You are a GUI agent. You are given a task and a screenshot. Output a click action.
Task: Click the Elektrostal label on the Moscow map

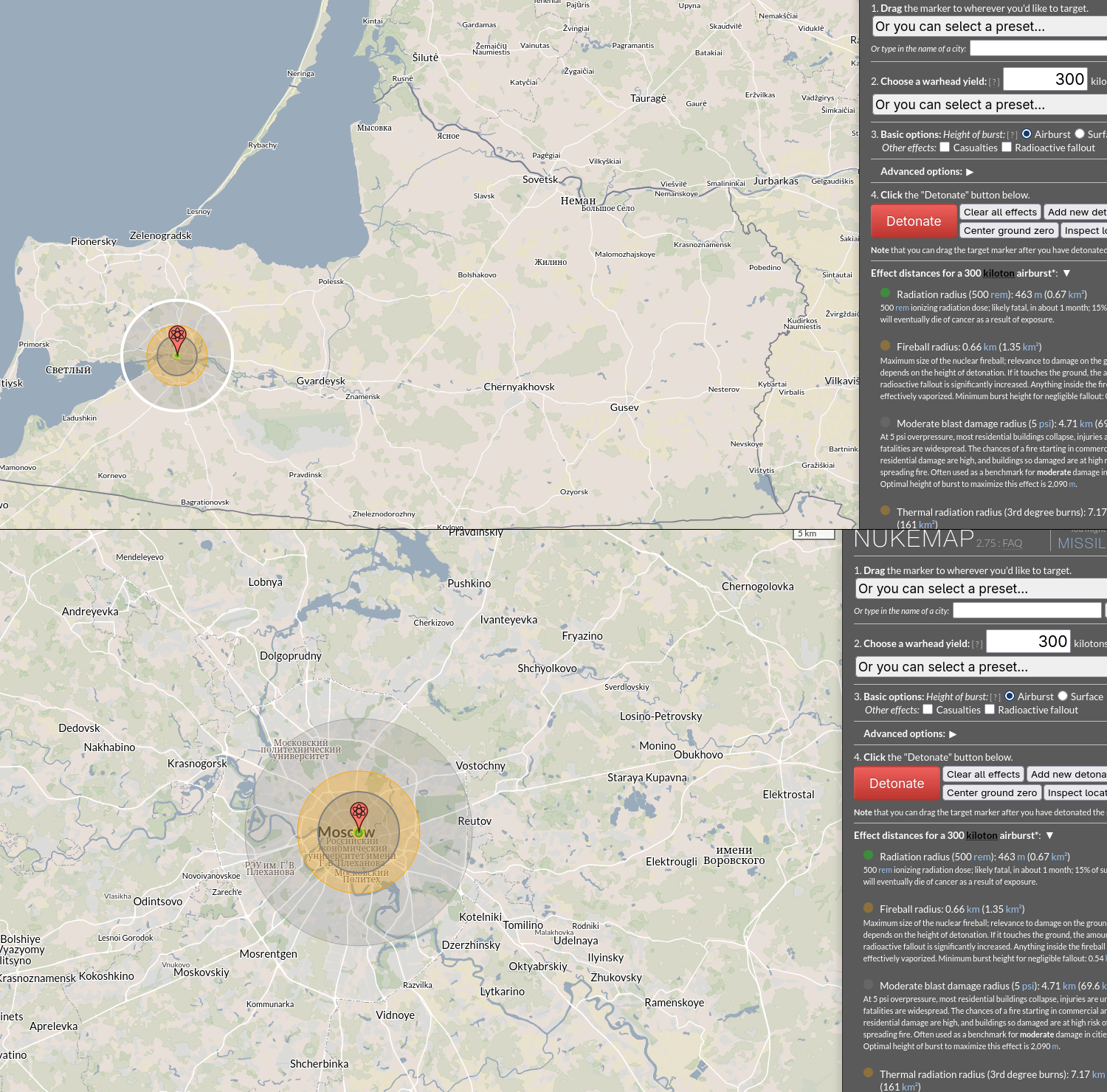pos(788,795)
